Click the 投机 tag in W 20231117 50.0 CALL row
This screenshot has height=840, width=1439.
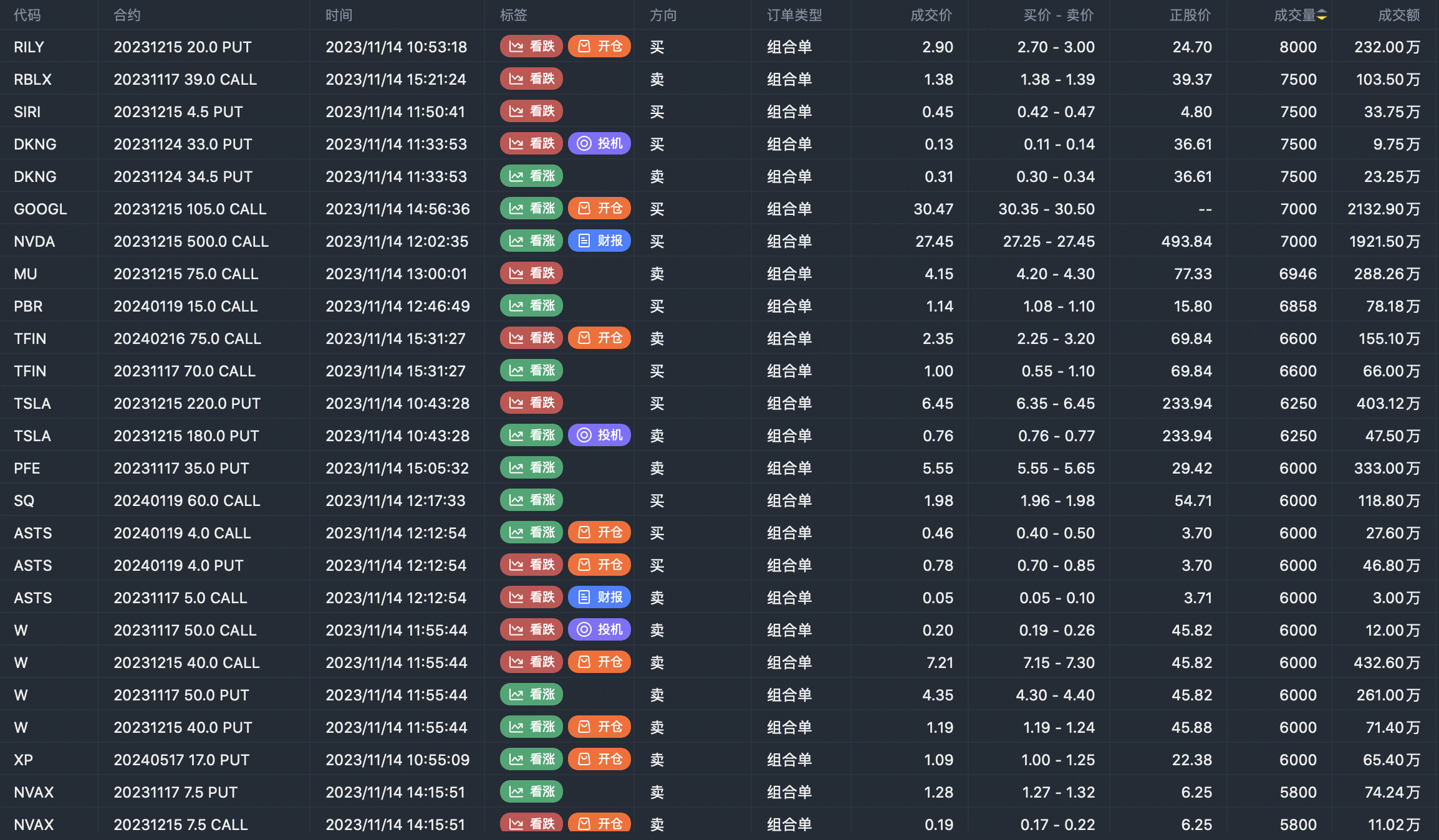[x=600, y=630]
